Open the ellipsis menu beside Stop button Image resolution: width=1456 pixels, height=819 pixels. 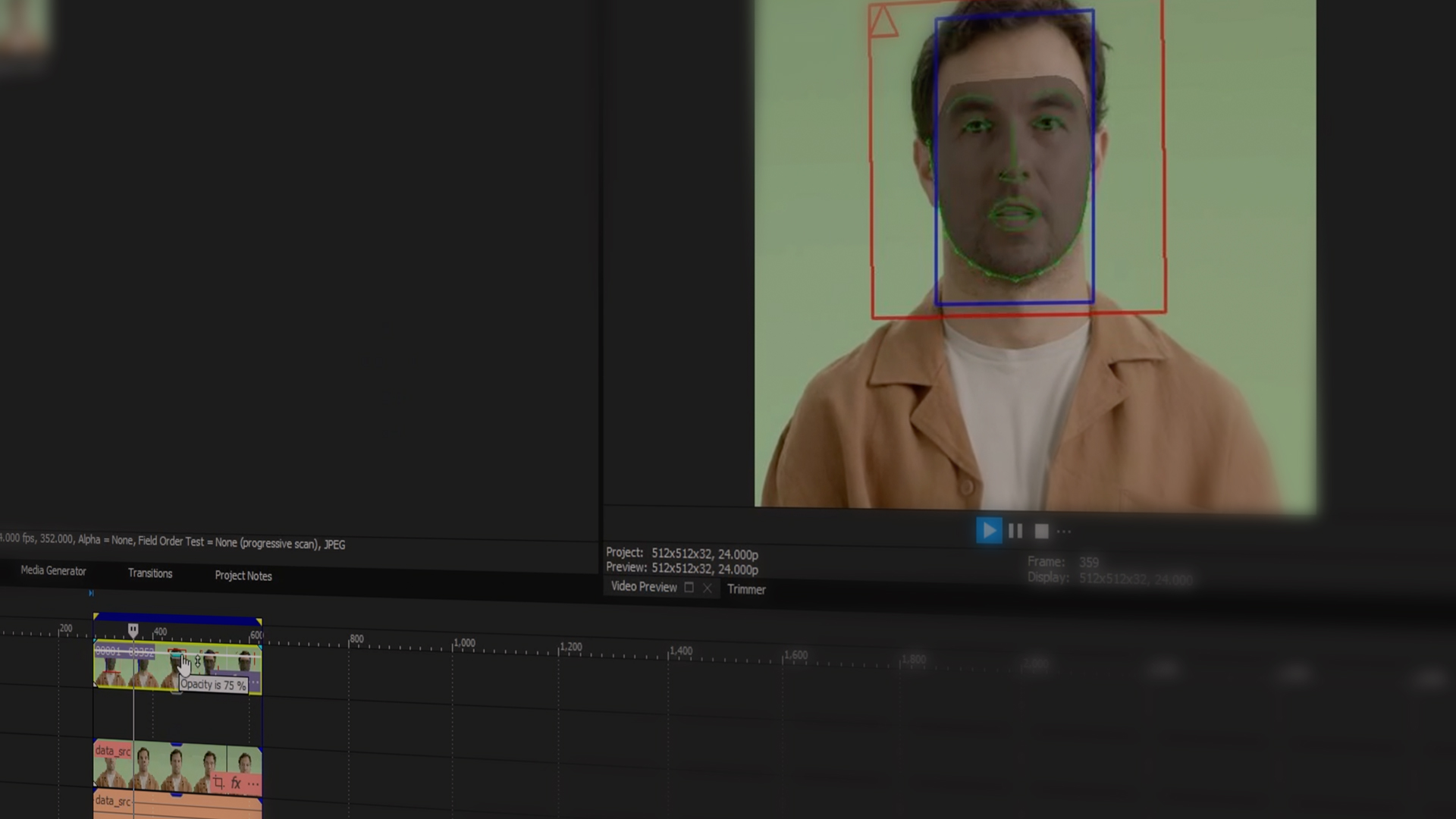tap(1065, 532)
